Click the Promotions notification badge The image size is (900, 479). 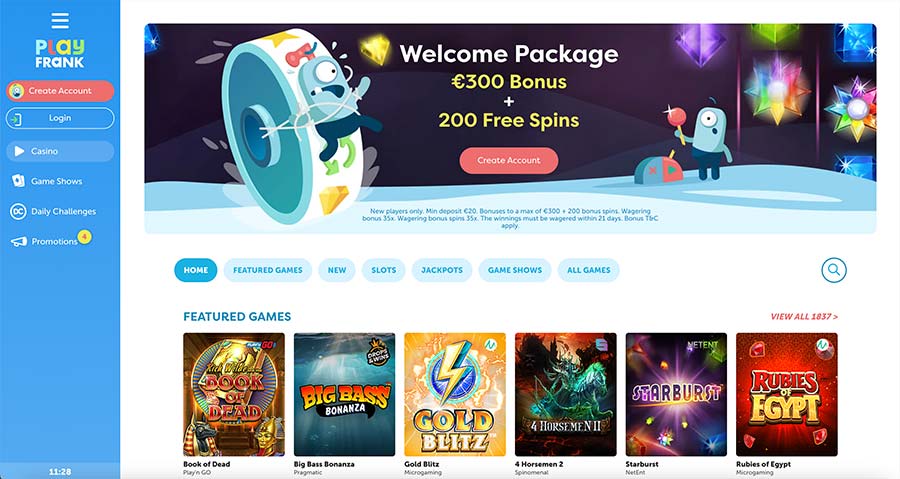(x=84, y=236)
